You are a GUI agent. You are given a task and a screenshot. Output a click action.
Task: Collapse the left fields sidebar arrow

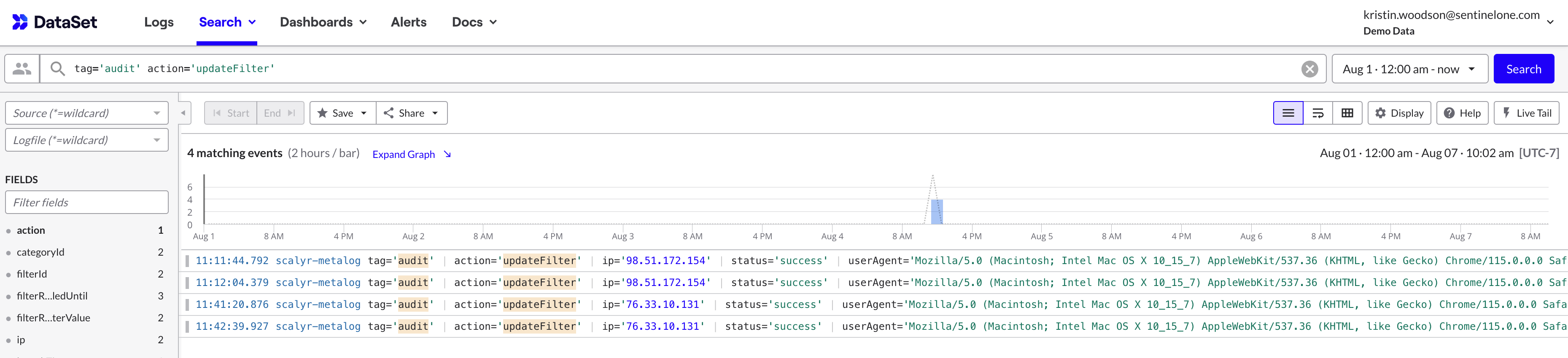coord(183,113)
